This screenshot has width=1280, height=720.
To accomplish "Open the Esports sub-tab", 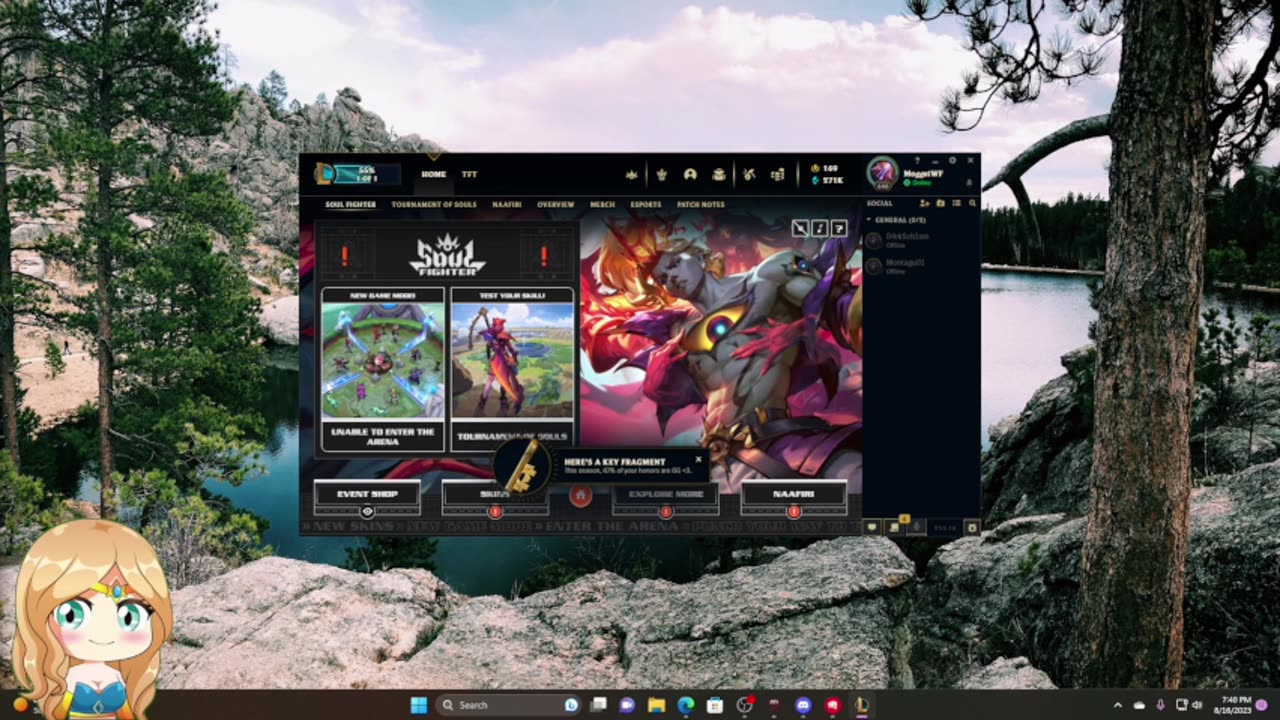I will [x=645, y=204].
